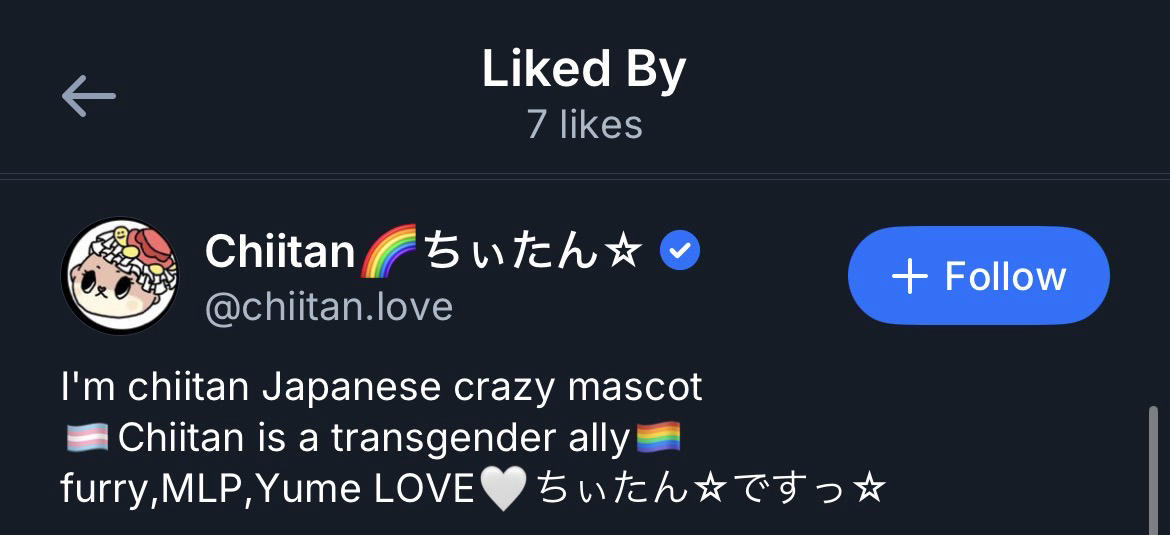Go back using the left arrow

click(x=89, y=97)
